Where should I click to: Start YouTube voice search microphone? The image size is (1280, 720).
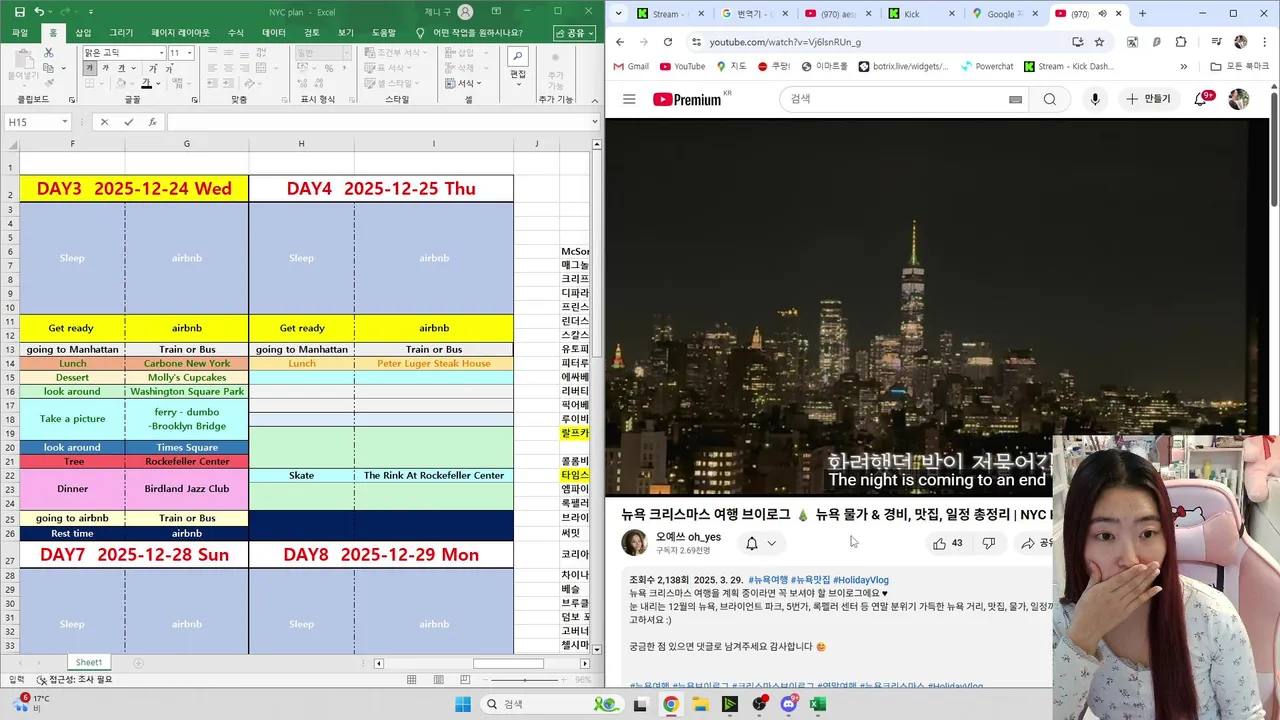(1095, 99)
